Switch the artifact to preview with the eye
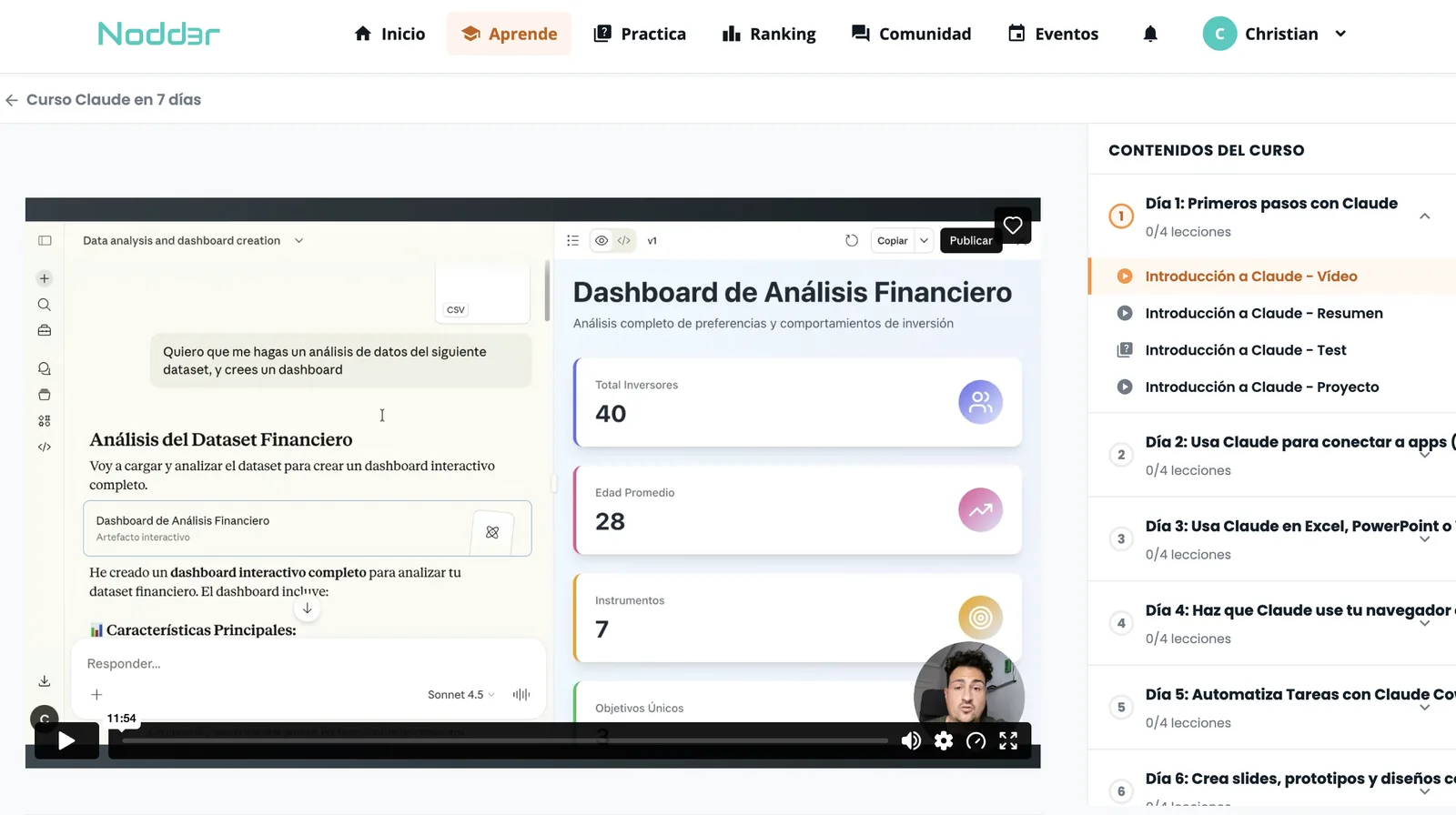This screenshot has width=1456, height=815. [x=602, y=240]
